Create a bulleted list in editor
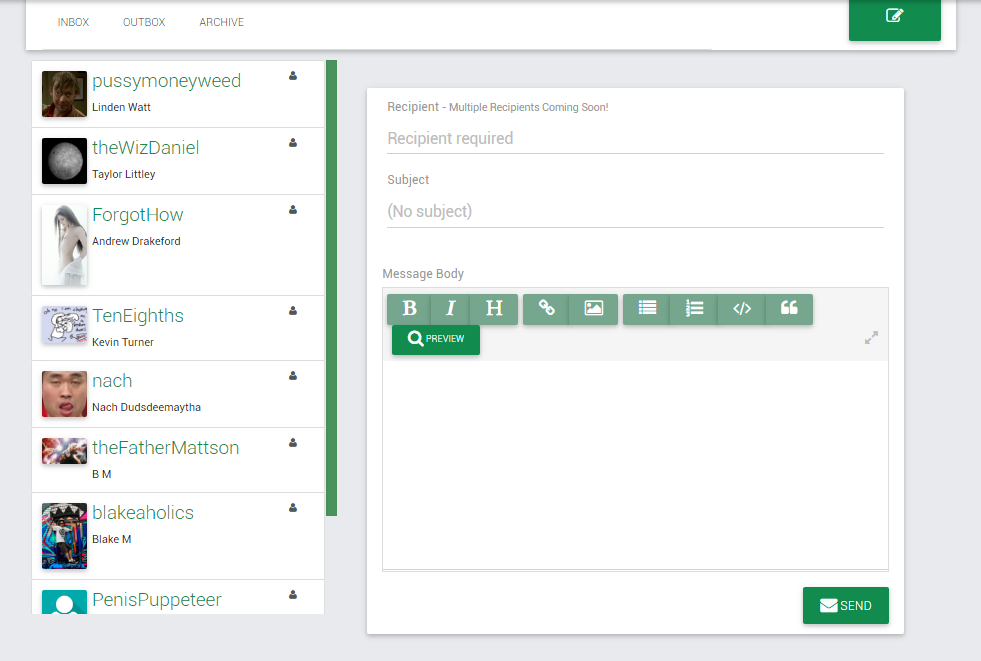The image size is (981, 661). tap(647, 308)
